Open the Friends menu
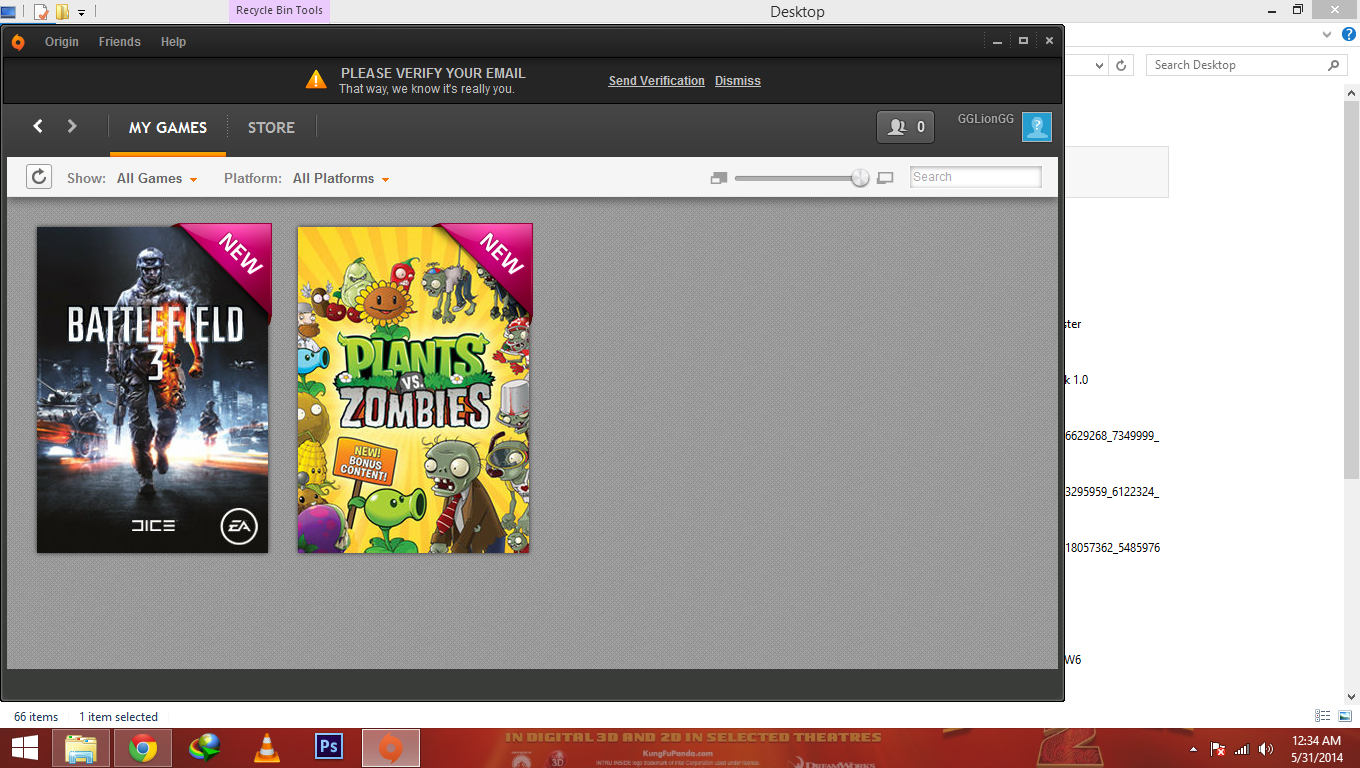 (x=120, y=42)
